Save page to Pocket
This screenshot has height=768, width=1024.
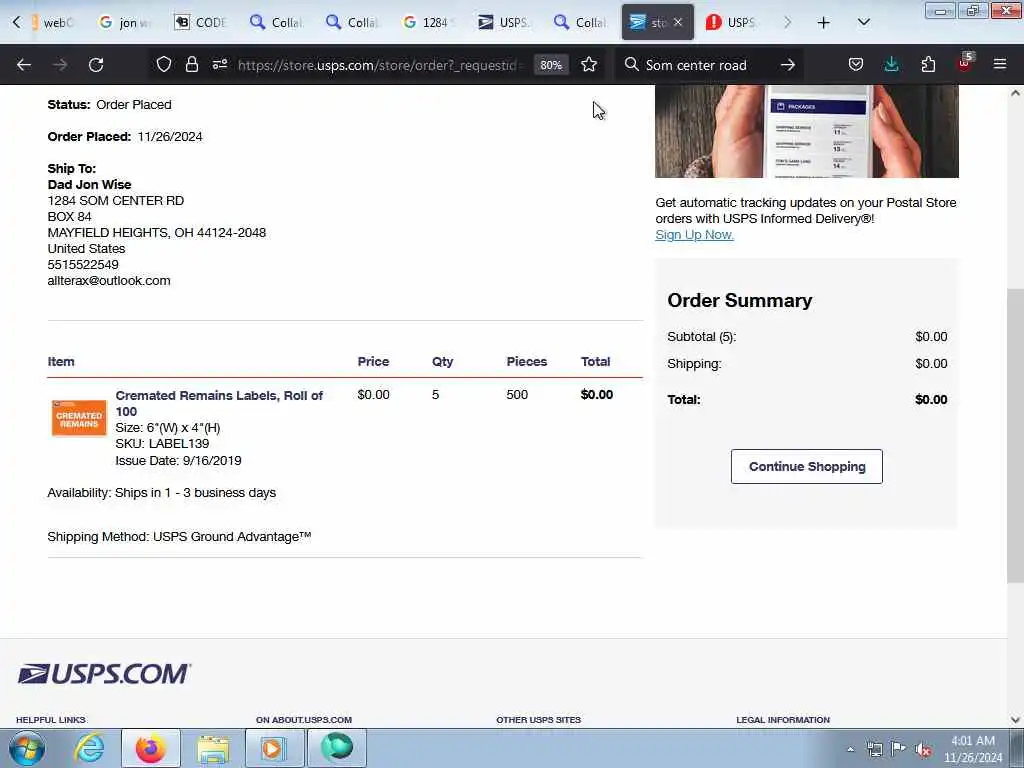pos(856,64)
